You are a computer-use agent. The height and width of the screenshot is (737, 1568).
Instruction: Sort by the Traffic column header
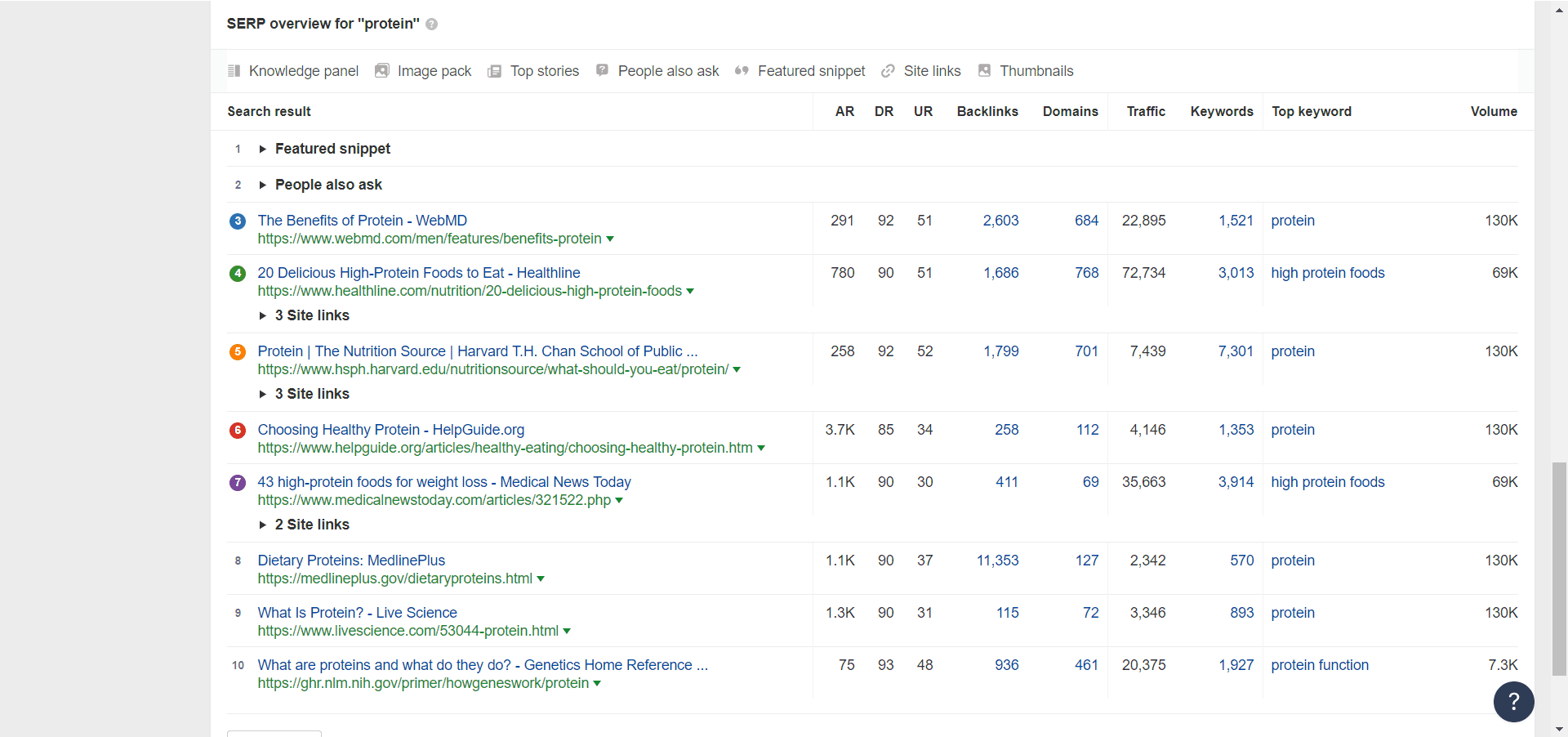(1145, 111)
